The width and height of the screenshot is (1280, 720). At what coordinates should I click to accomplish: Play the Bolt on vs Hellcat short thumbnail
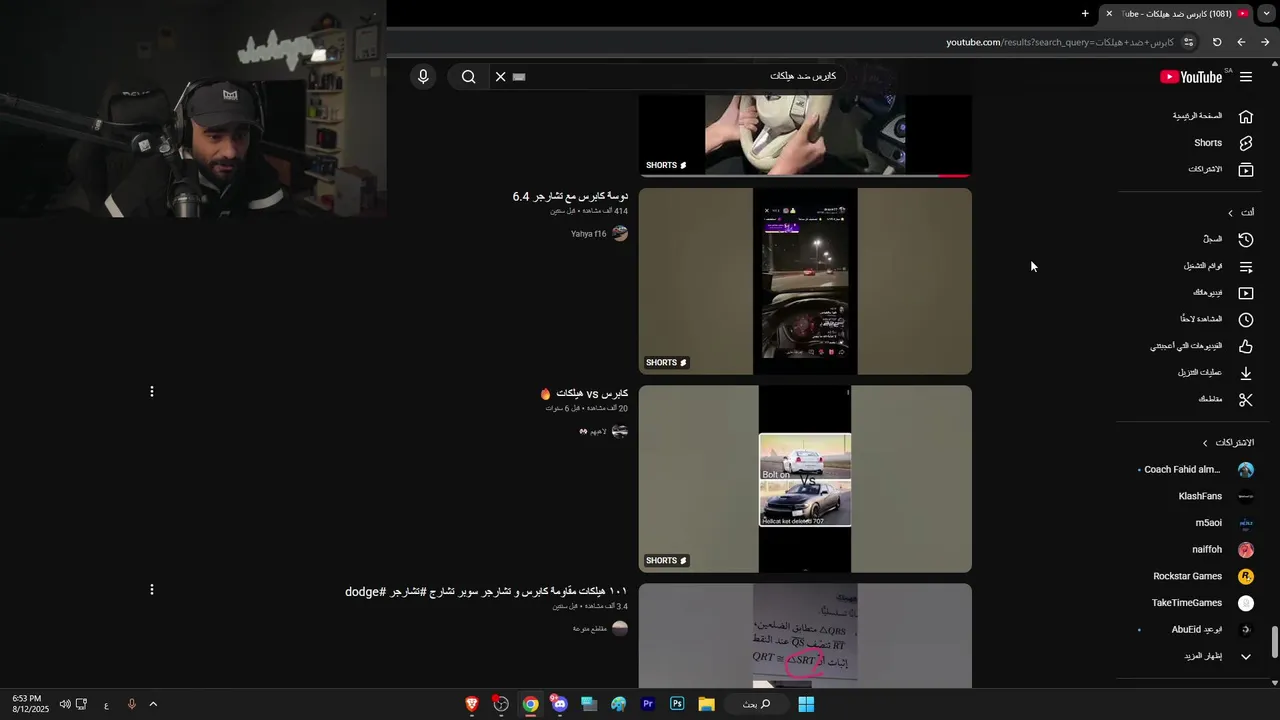click(805, 479)
